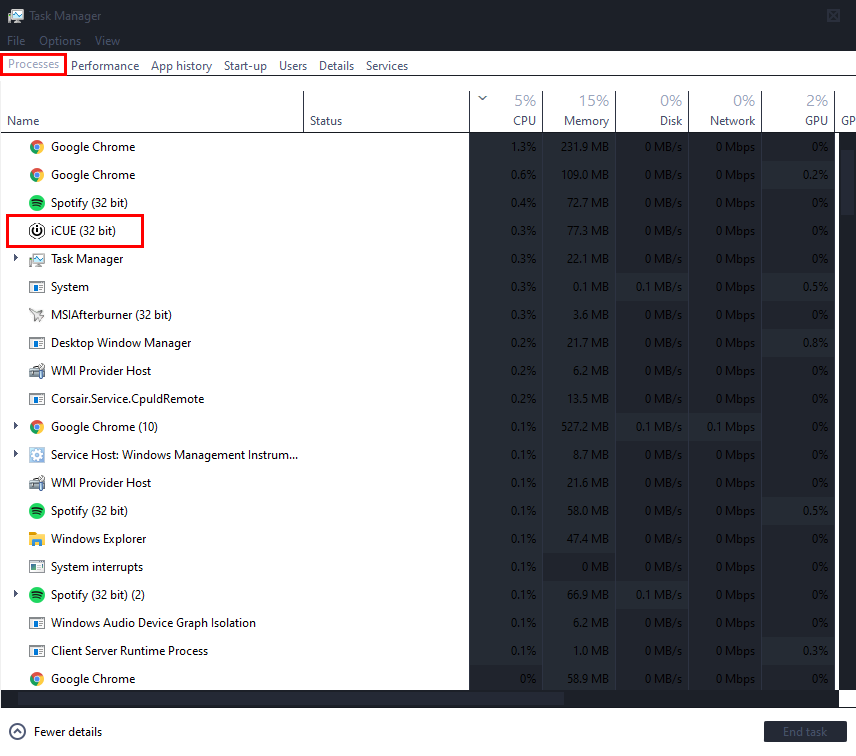Click the System interrupts icon
The image size is (856, 756).
[x=37, y=567]
